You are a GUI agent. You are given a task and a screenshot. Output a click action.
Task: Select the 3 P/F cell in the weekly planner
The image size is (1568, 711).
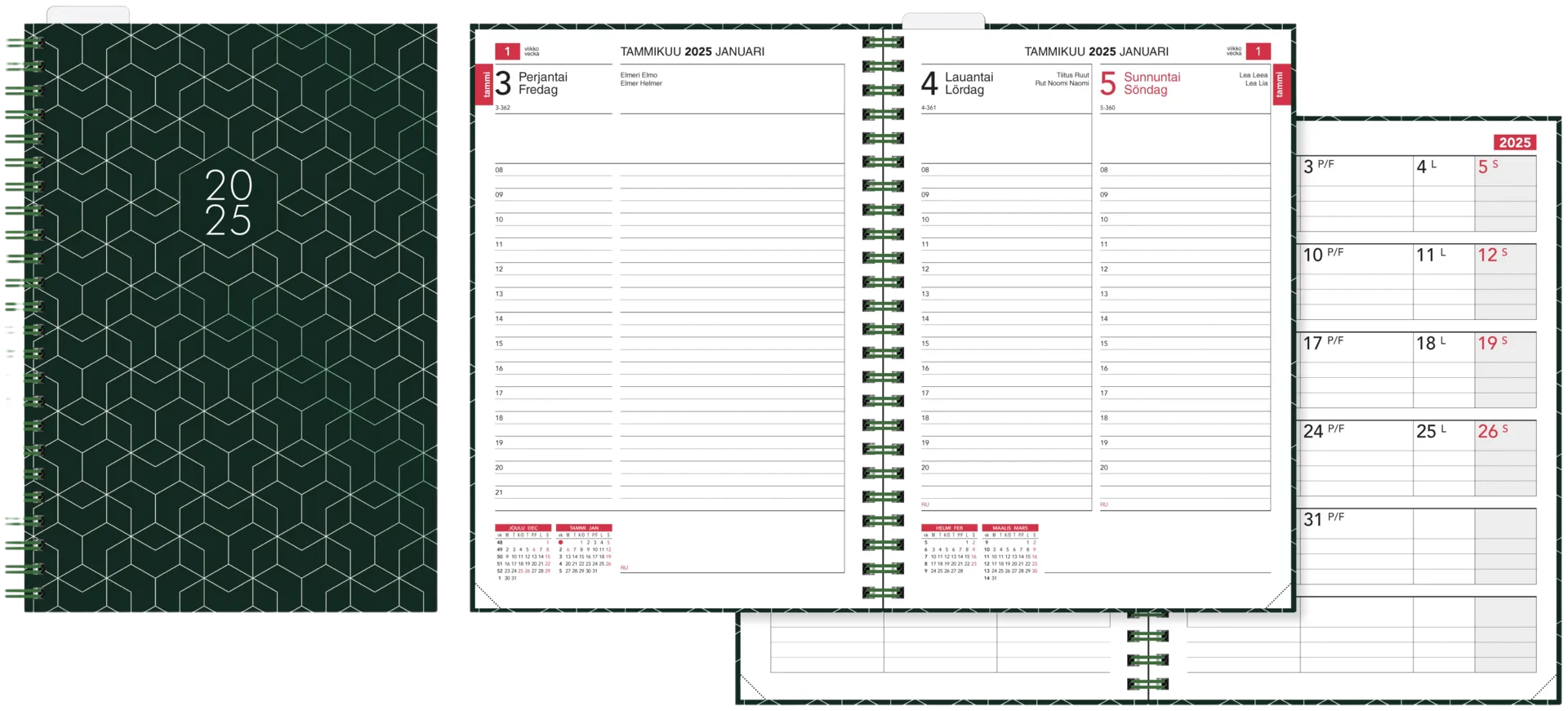(x=1356, y=193)
